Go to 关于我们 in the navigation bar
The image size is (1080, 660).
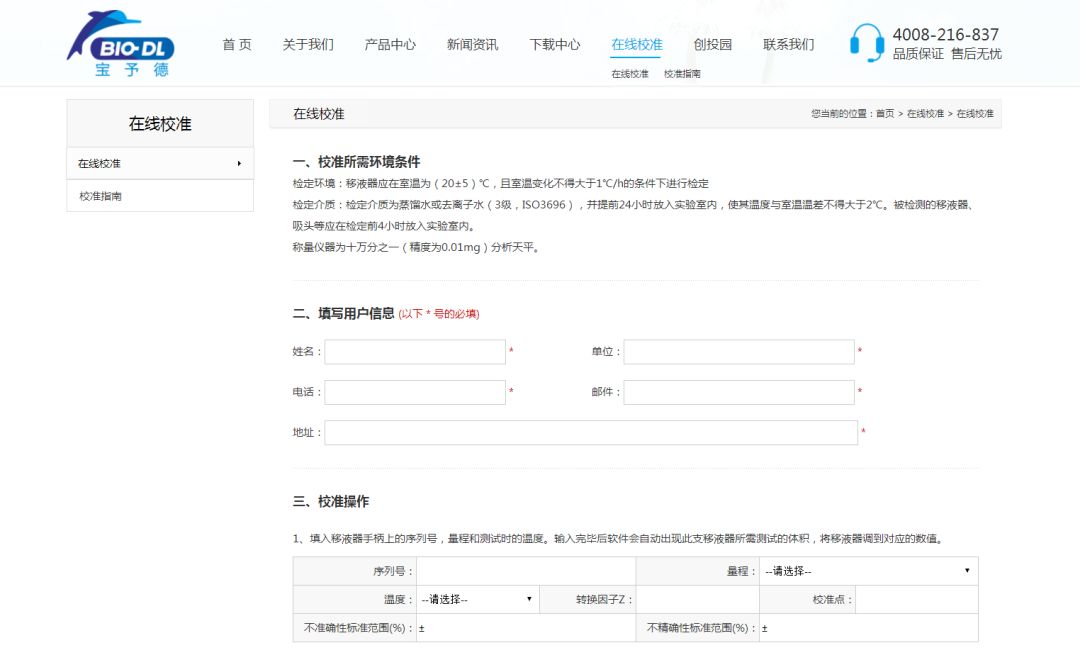tap(308, 45)
